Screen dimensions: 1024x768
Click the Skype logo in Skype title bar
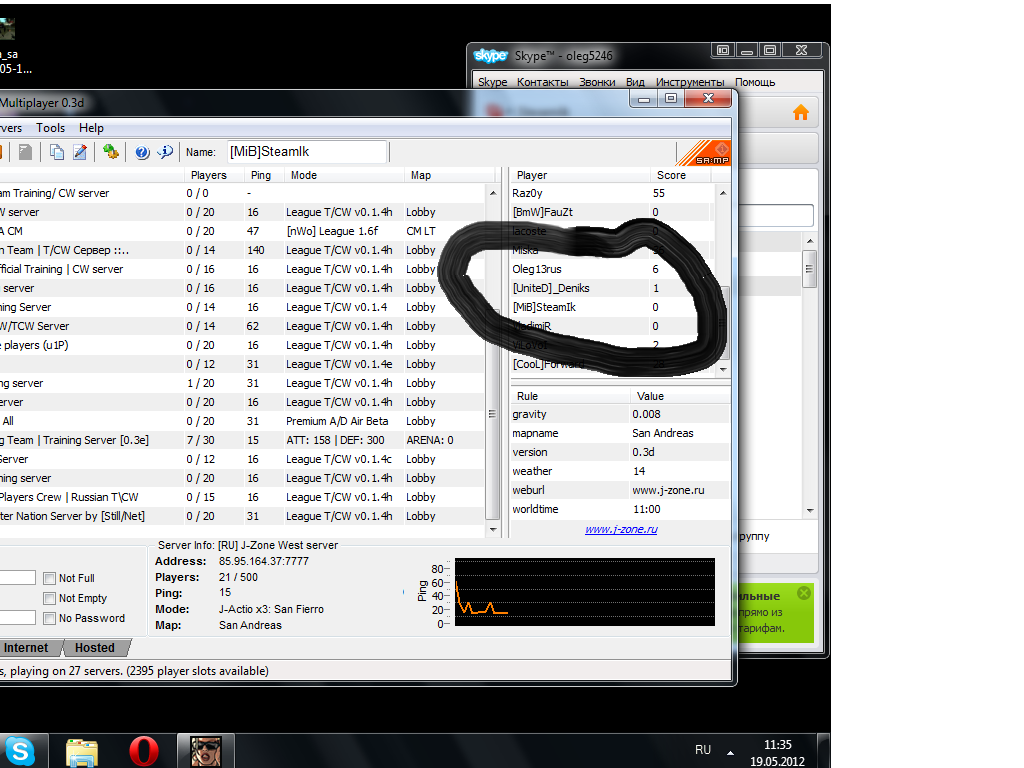coord(490,56)
